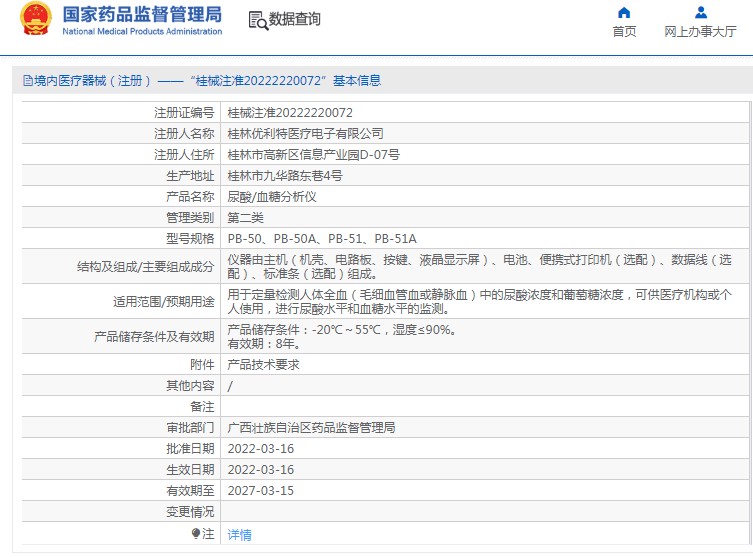
Task: Click the 网上办事大厅 user icon
Action: pos(701,12)
